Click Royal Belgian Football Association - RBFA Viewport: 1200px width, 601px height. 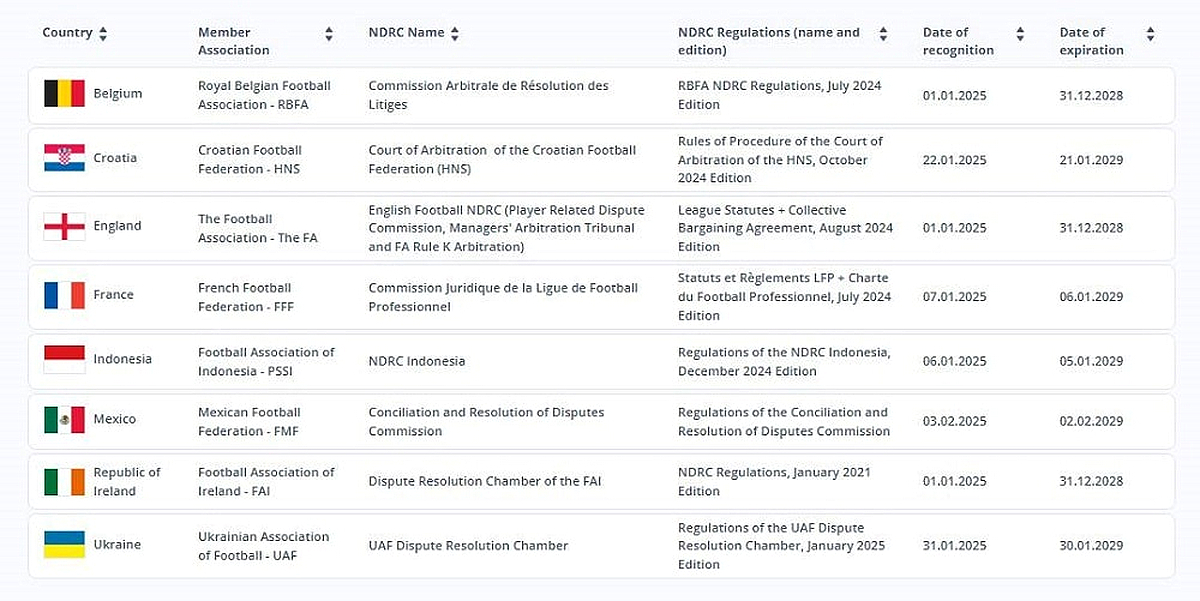[x=264, y=95]
